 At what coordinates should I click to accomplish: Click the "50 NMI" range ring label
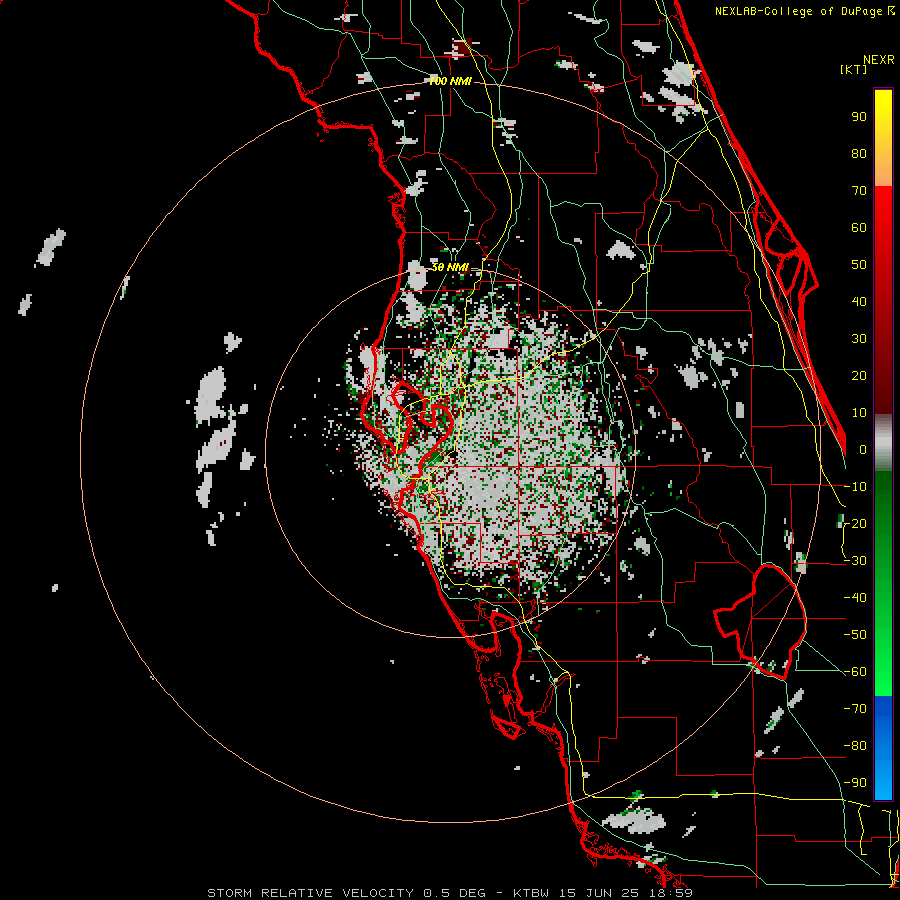(x=450, y=267)
